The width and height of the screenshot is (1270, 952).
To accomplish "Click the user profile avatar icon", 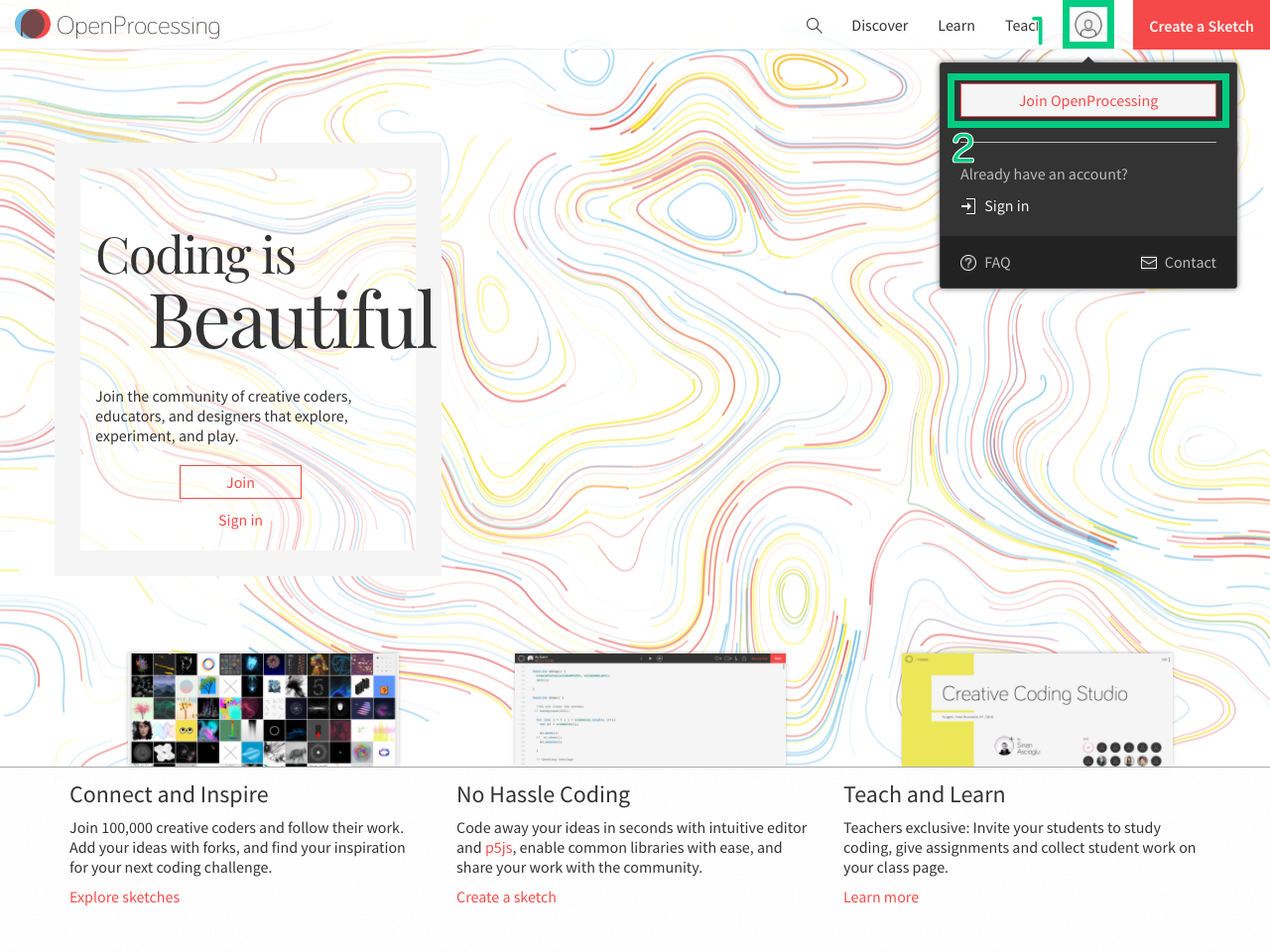I will (x=1088, y=26).
